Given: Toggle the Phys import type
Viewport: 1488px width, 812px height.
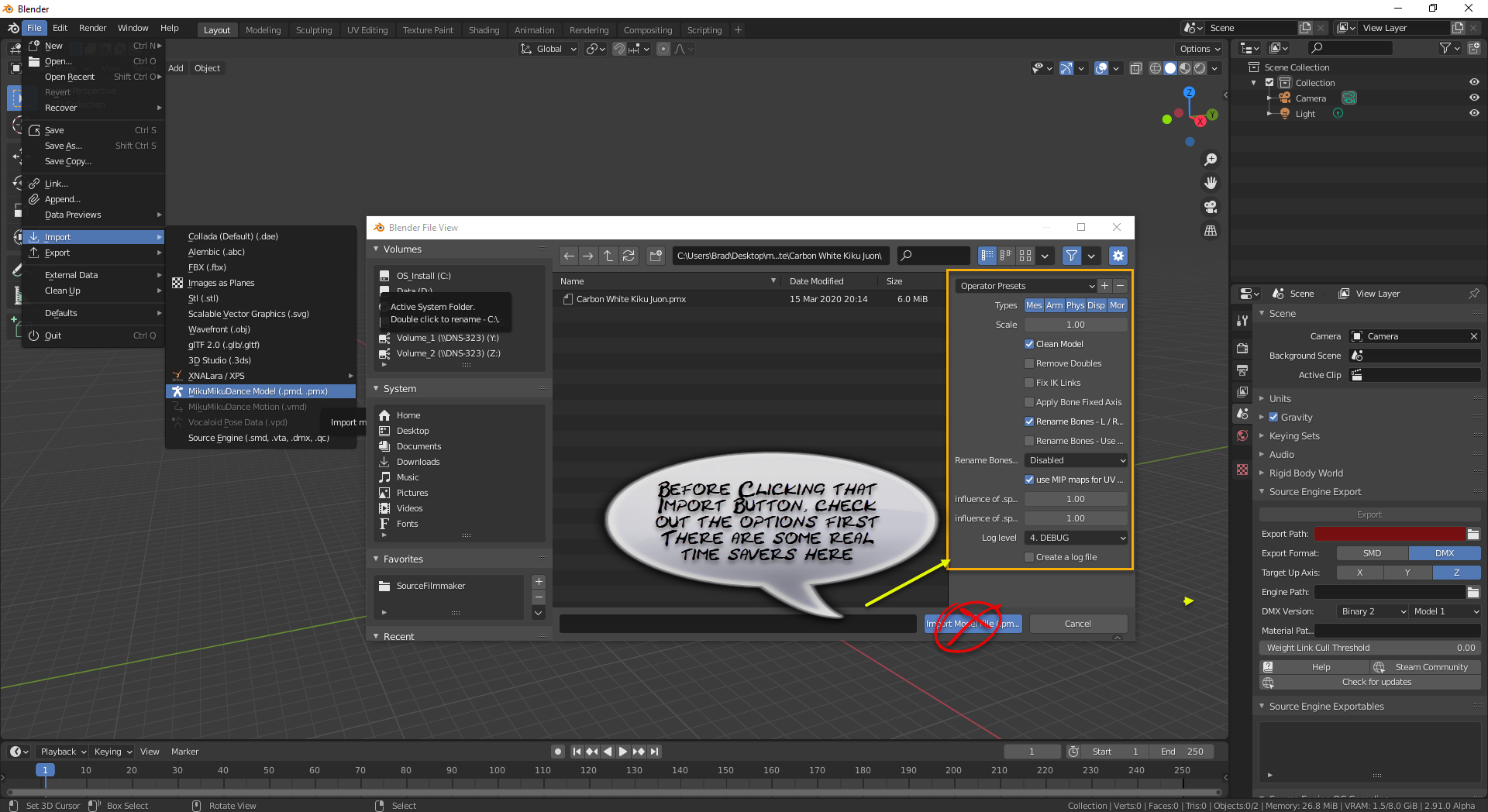Looking at the screenshot, I should coord(1076,305).
